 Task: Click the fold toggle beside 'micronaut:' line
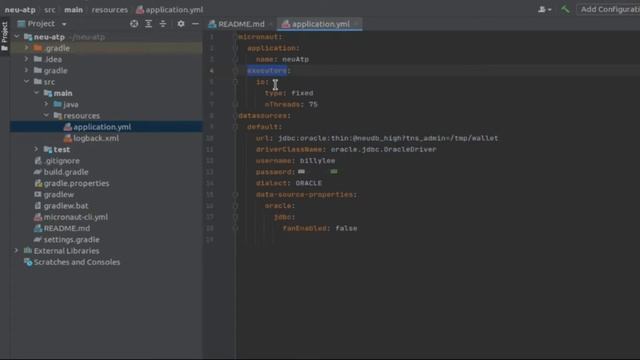click(x=235, y=37)
